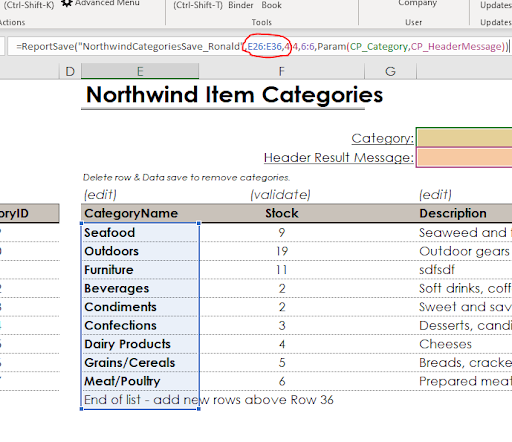Click the Northwind Item Categories title cell
The width and height of the screenshot is (512, 442).
[x=234, y=95]
